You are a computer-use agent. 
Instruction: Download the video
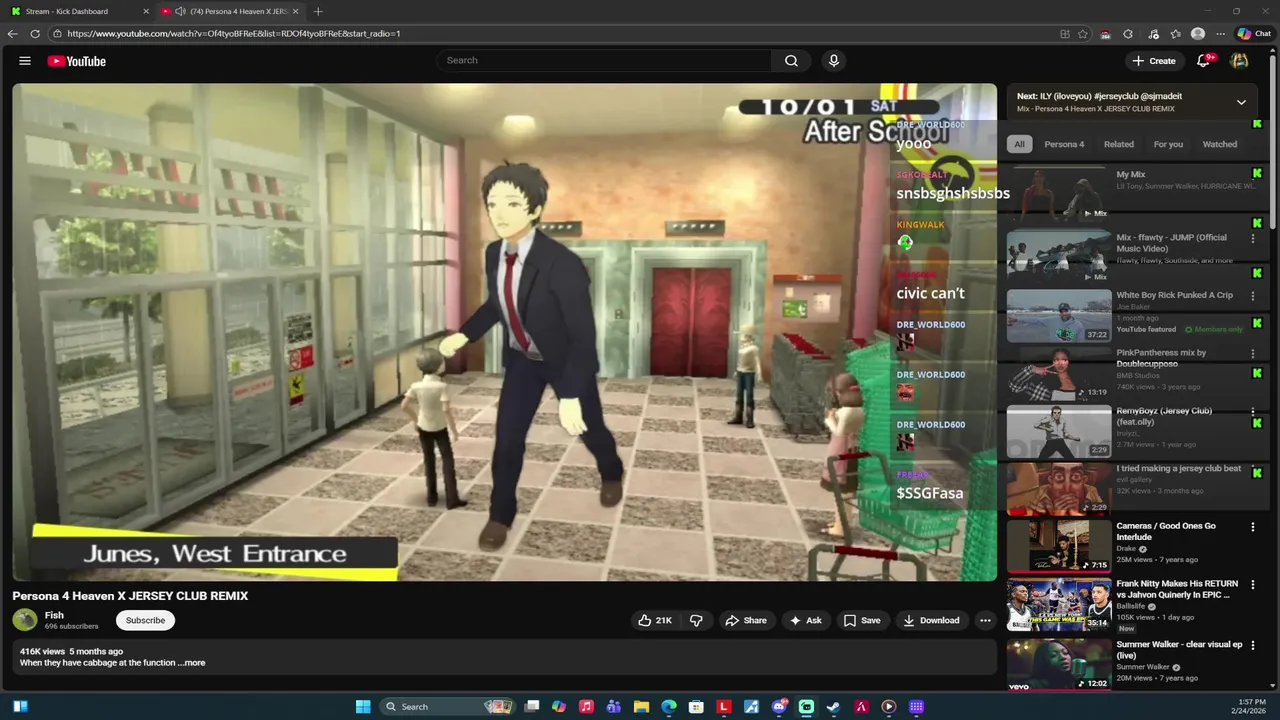coord(932,620)
